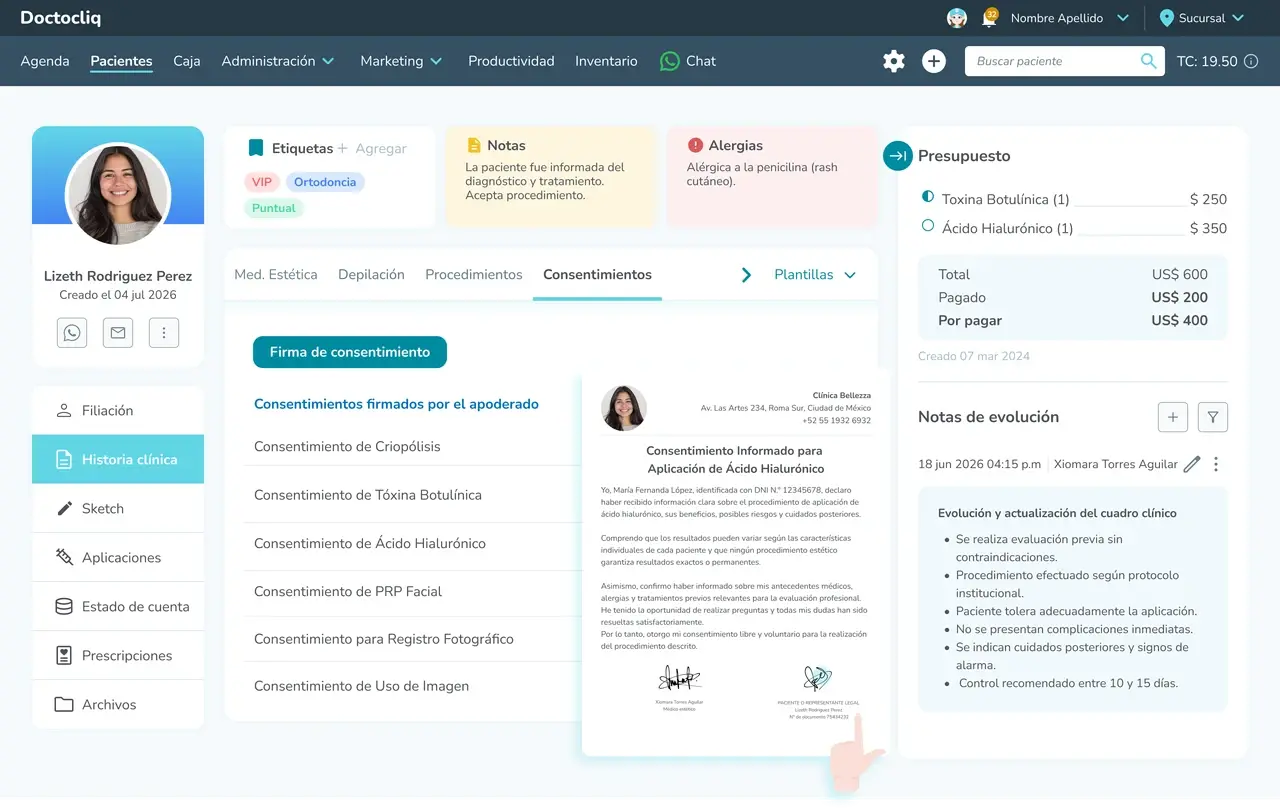Send email using envelope icon
1280x810 pixels.
(x=118, y=333)
